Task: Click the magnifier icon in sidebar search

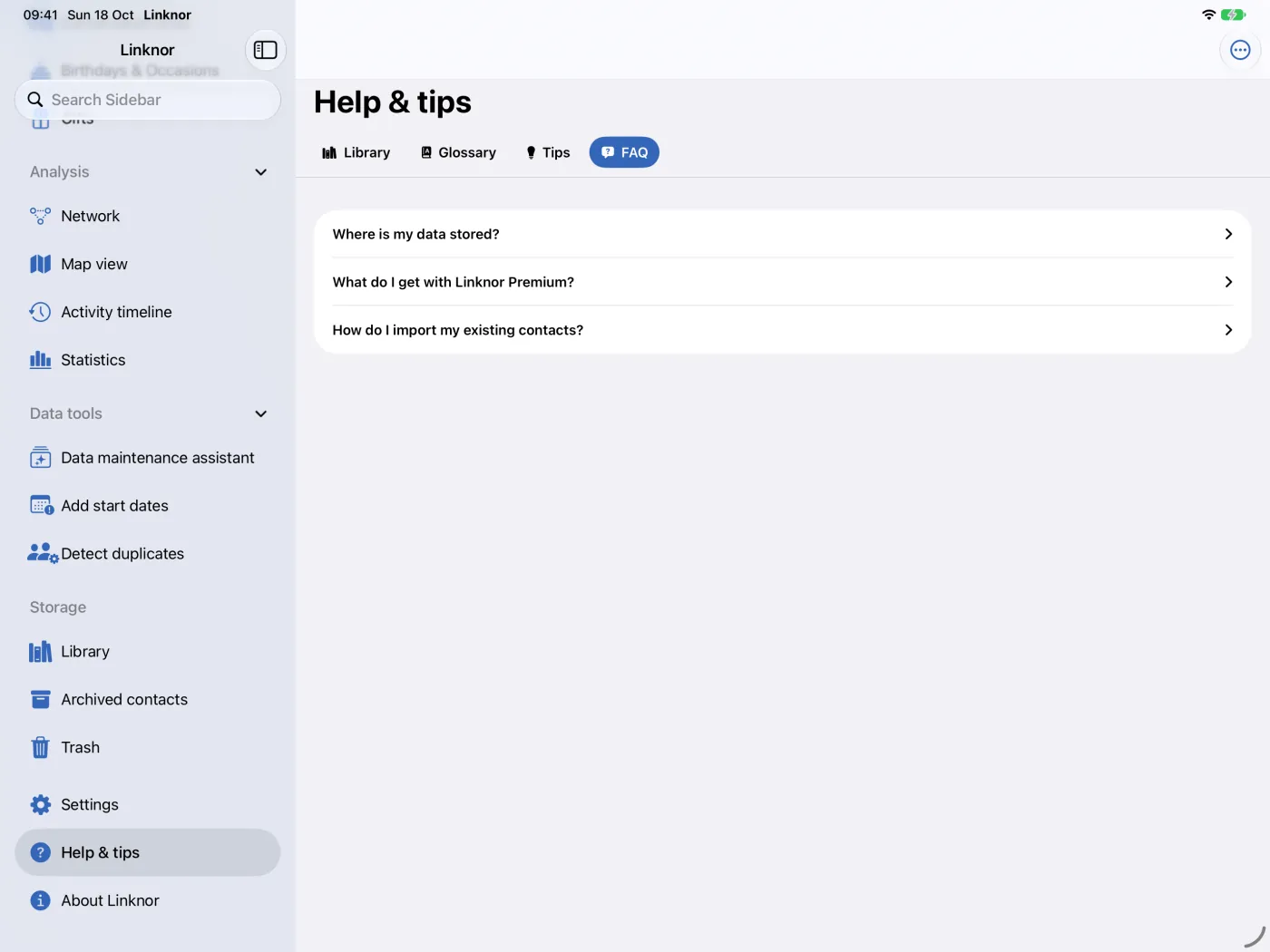Action: click(35, 100)
